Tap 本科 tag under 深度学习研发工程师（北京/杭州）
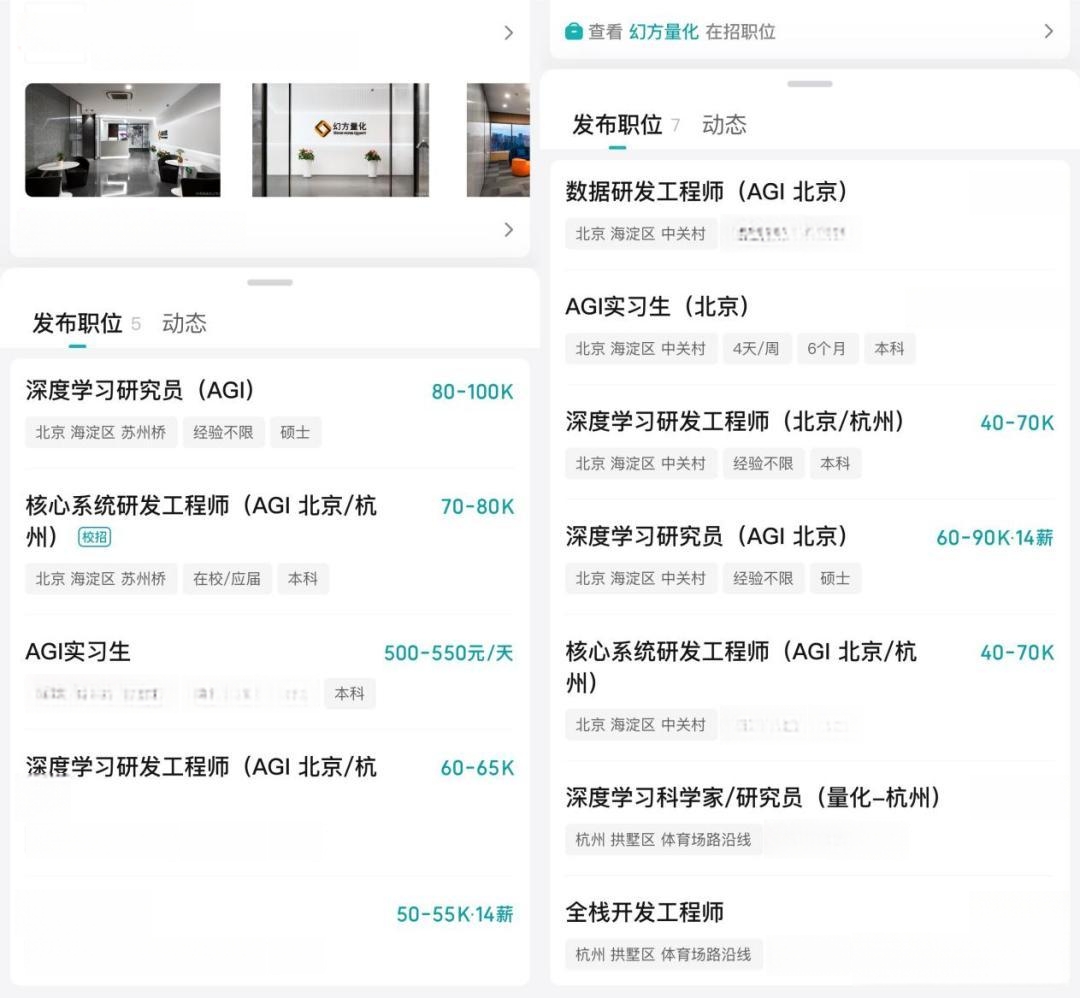Viewport: 1080px width, 998px height. 835,464
